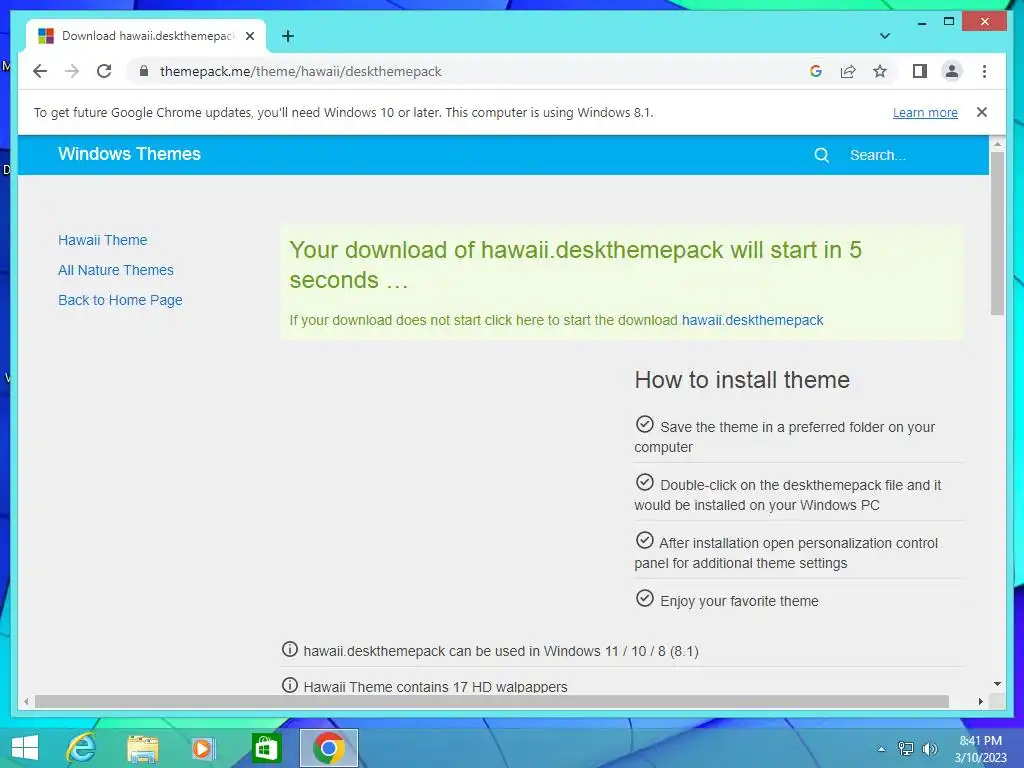
Task: Go back to the previous page
Action: [x=40, y=71]
